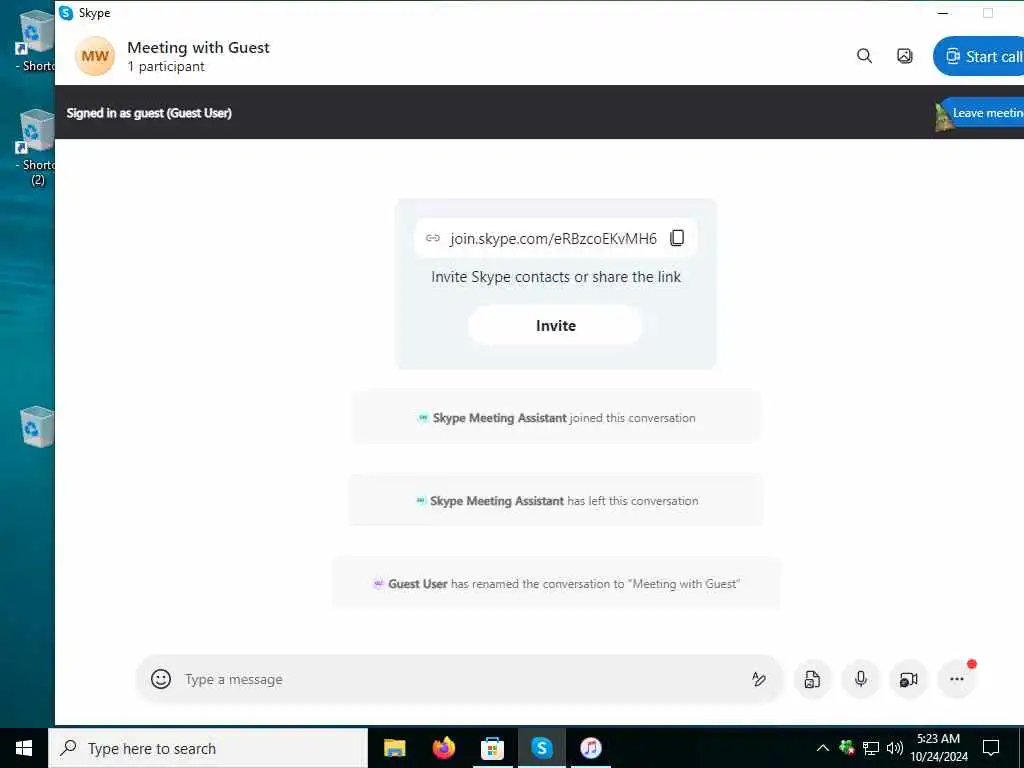Open the volume speaker tray icon
Viewport: 1024px width, 768px height.
(x=895, y=748)
